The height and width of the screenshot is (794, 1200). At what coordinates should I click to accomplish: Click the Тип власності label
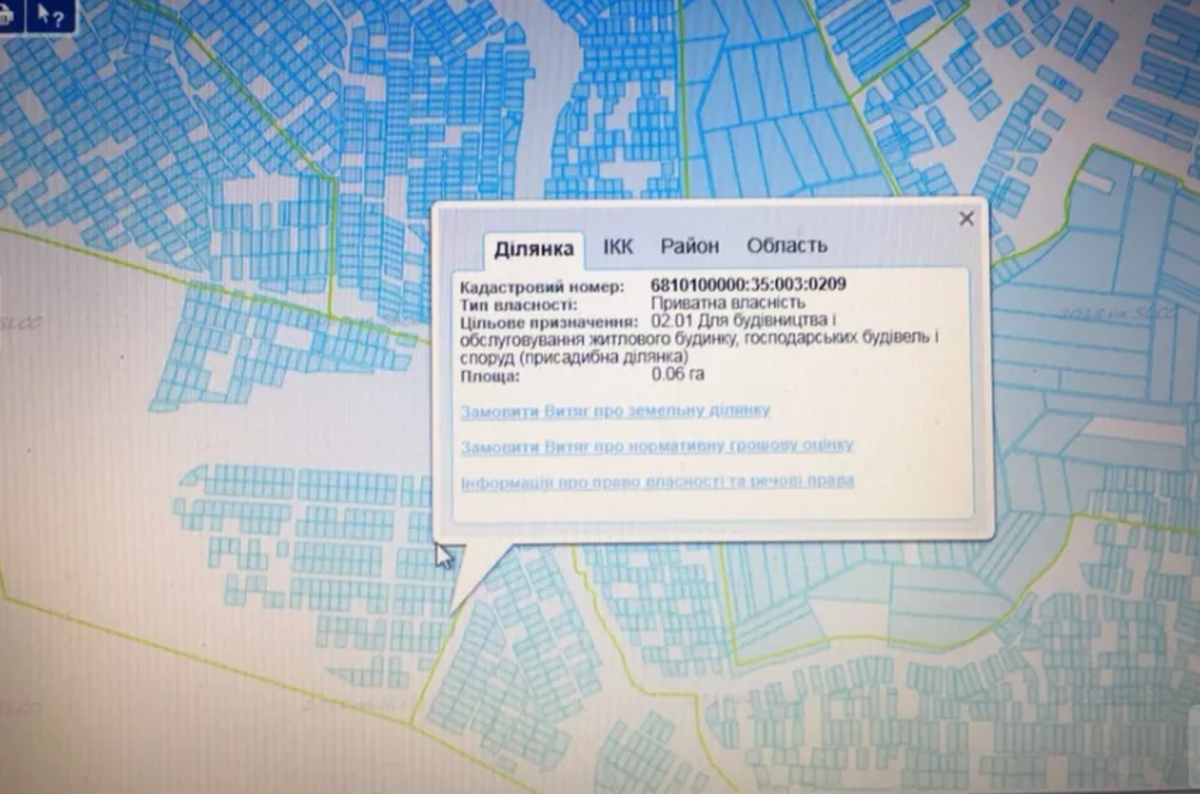[x=518, y=303]
